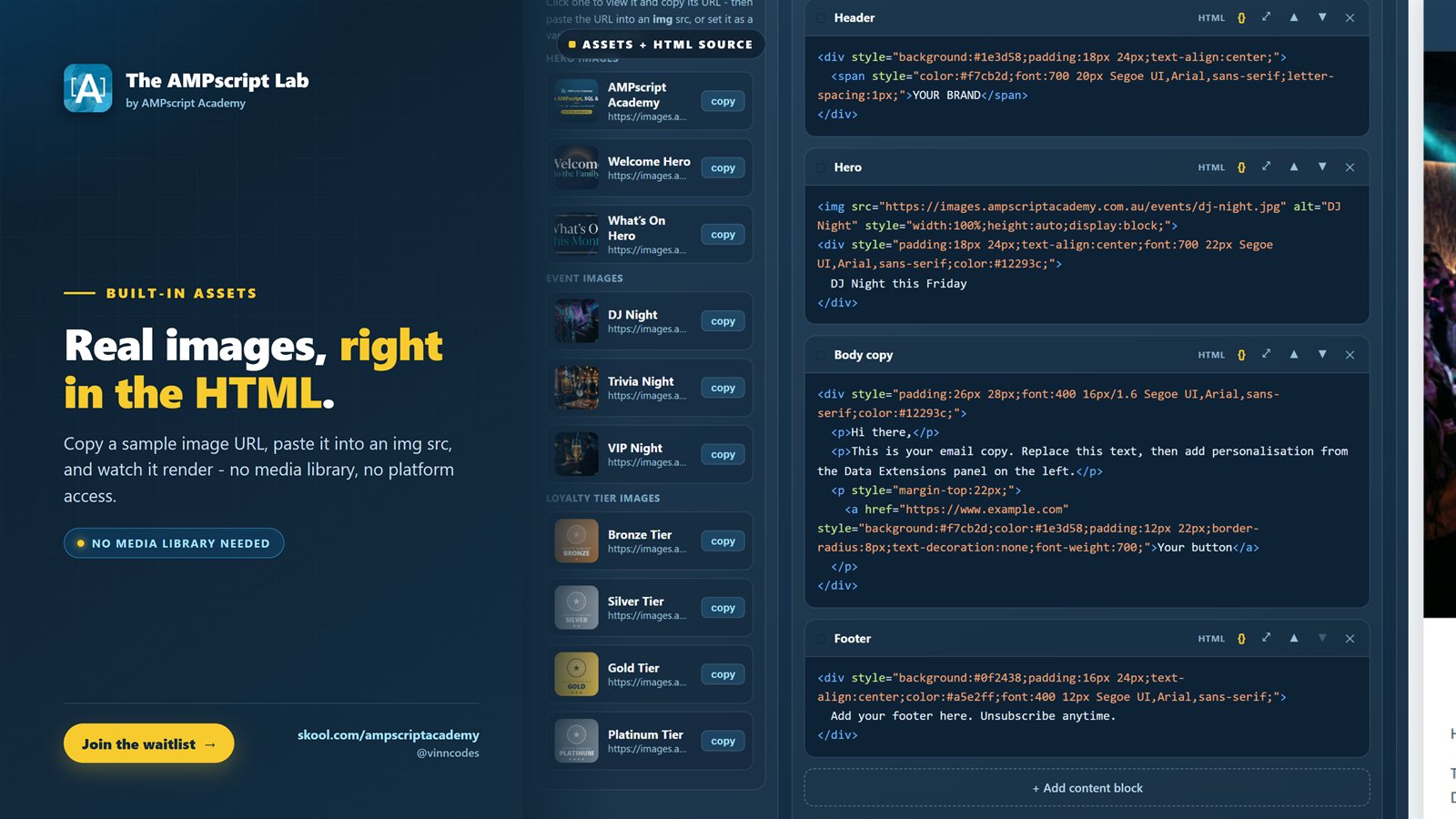Image resolution: width=1456 pixels, height=819 pixels.
Task: Copy the Trivia Night image URL
Action: (723, 388)
